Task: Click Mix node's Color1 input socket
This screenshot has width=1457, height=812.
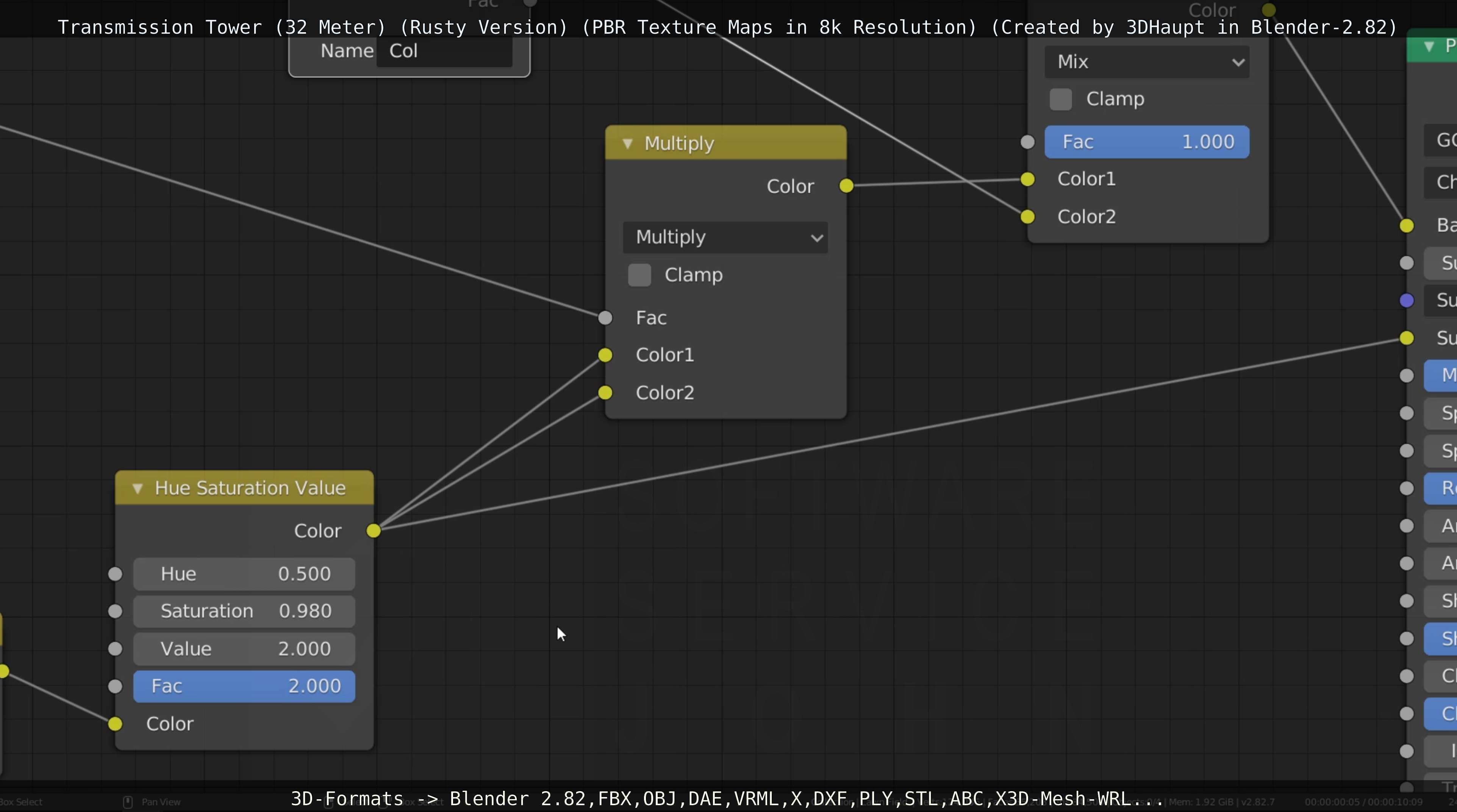Action: pos(1028,179)
